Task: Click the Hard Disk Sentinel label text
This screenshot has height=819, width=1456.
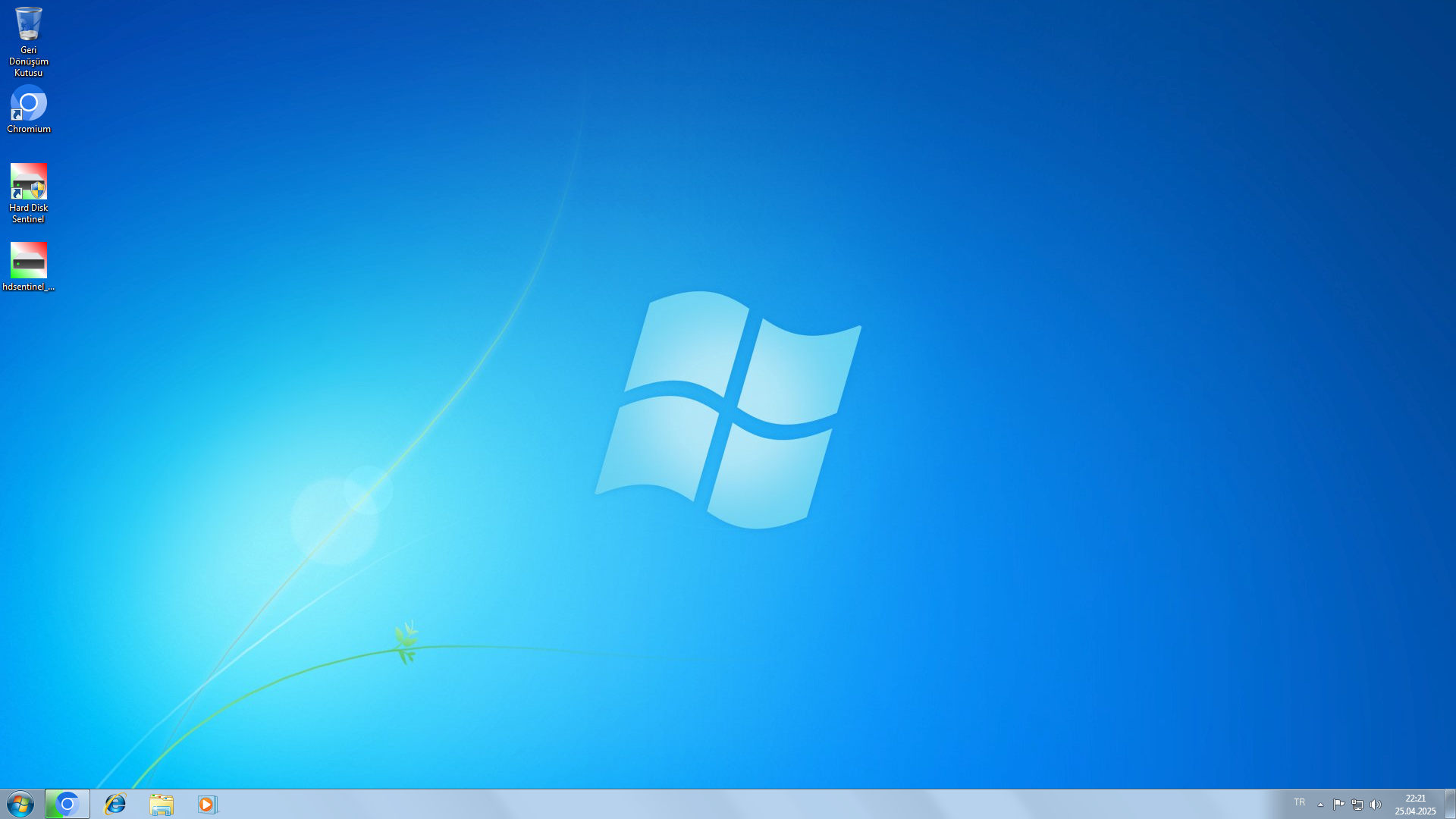Action: 28,213
